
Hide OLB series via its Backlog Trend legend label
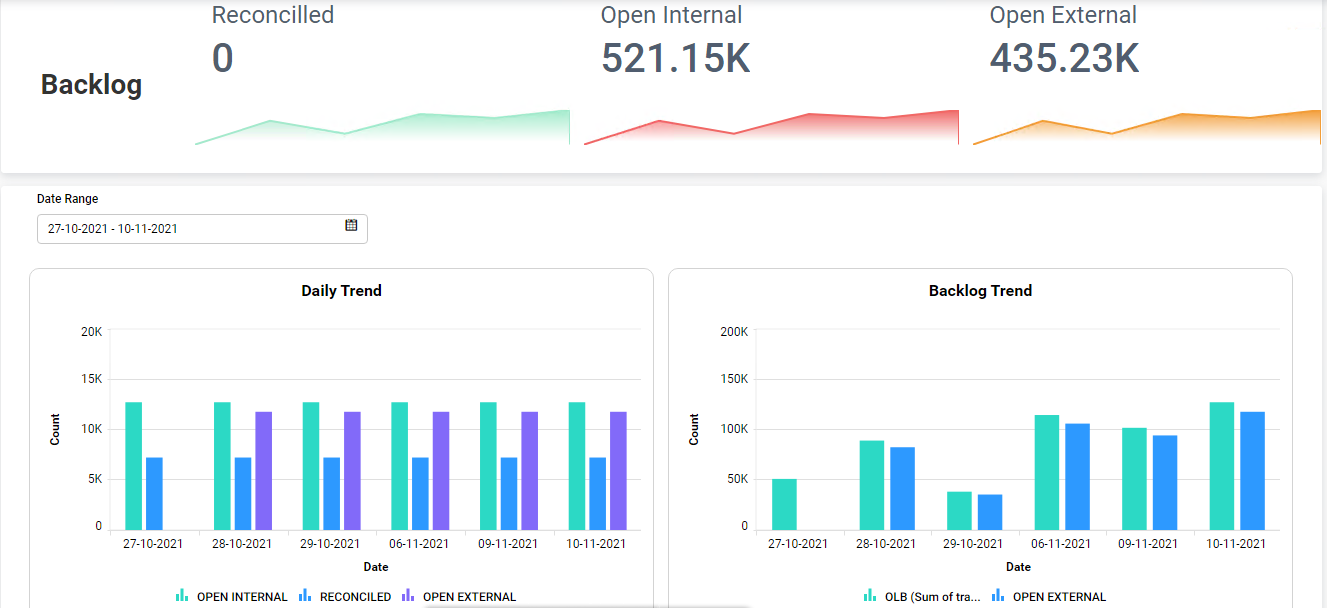coord(932,597)
